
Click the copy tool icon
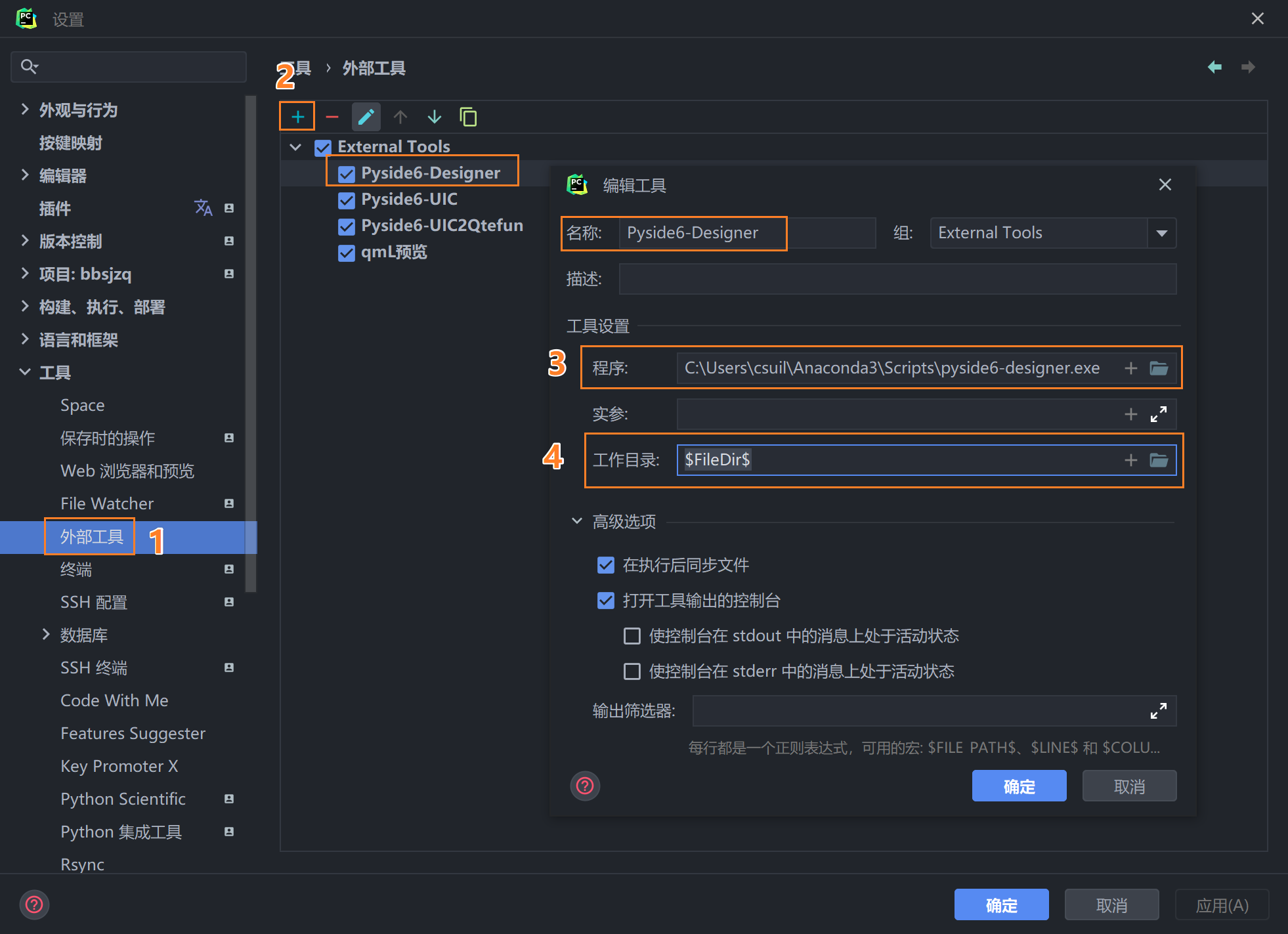tap(468, 117)
